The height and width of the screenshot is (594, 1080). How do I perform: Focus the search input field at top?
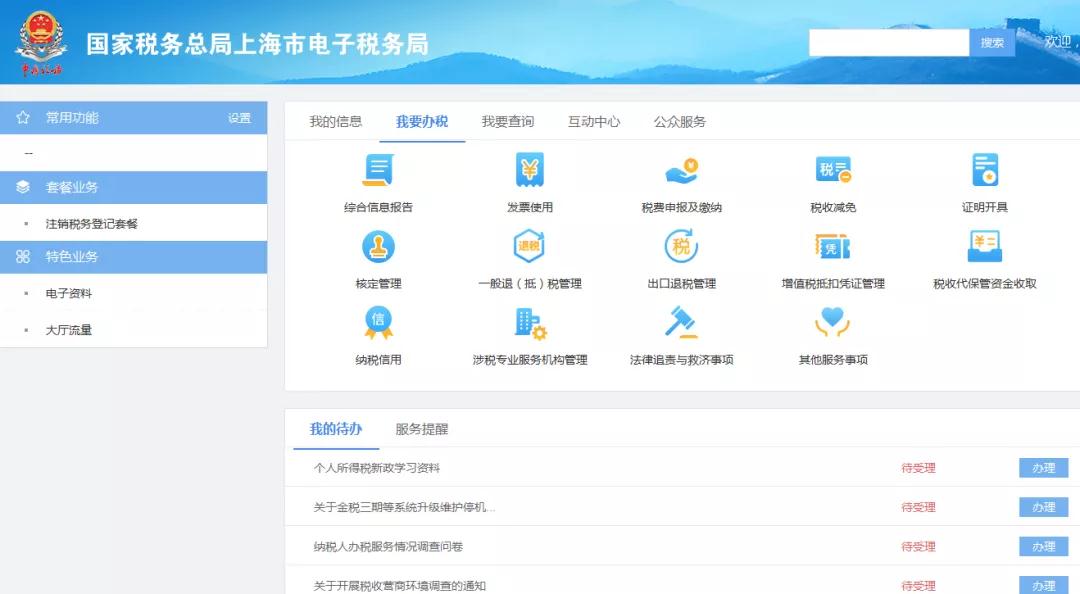point(888,43)
